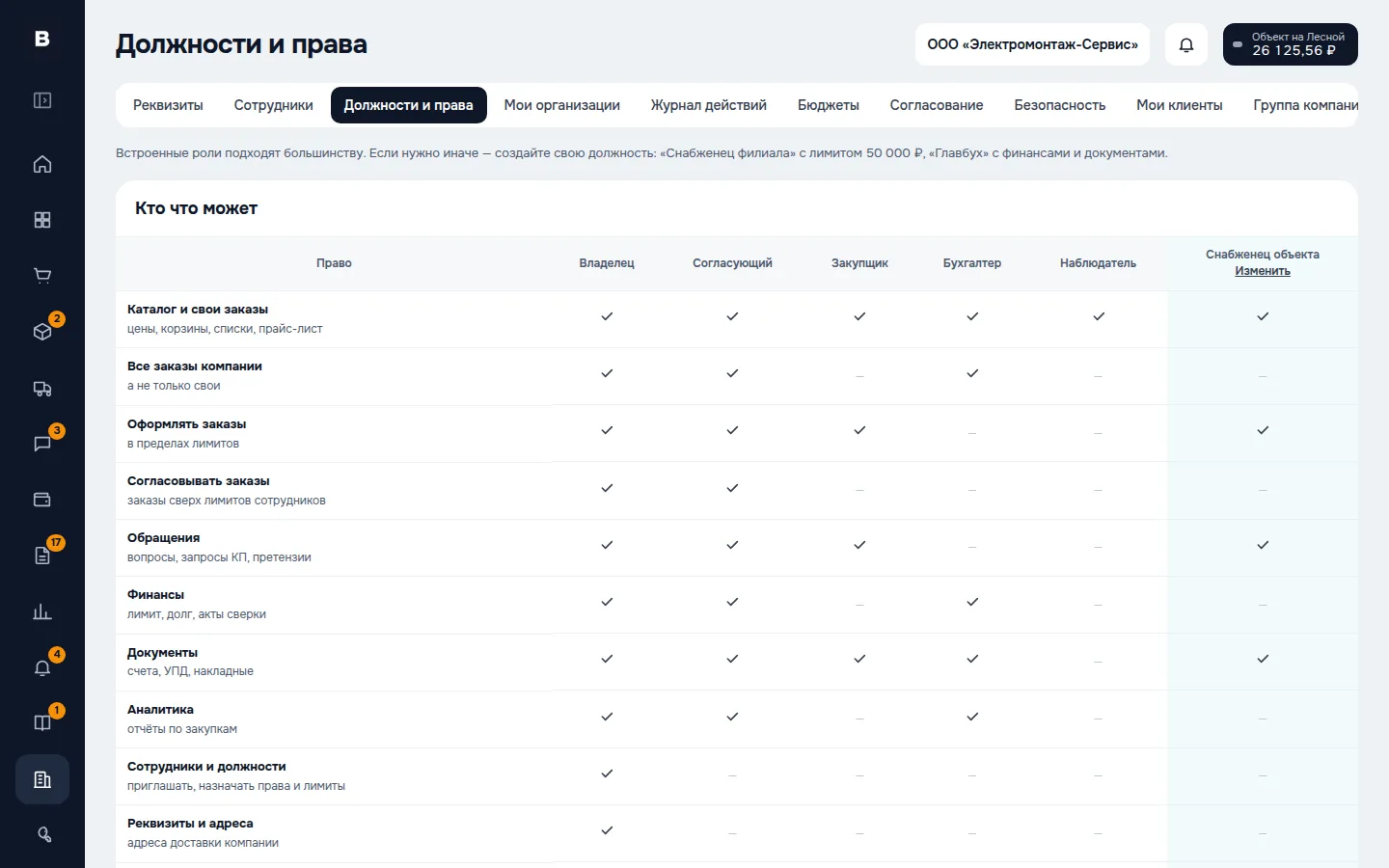Screen dimensions: 1389x868
Task: Click the Сотрудники и должности row title
Action: 206,767
